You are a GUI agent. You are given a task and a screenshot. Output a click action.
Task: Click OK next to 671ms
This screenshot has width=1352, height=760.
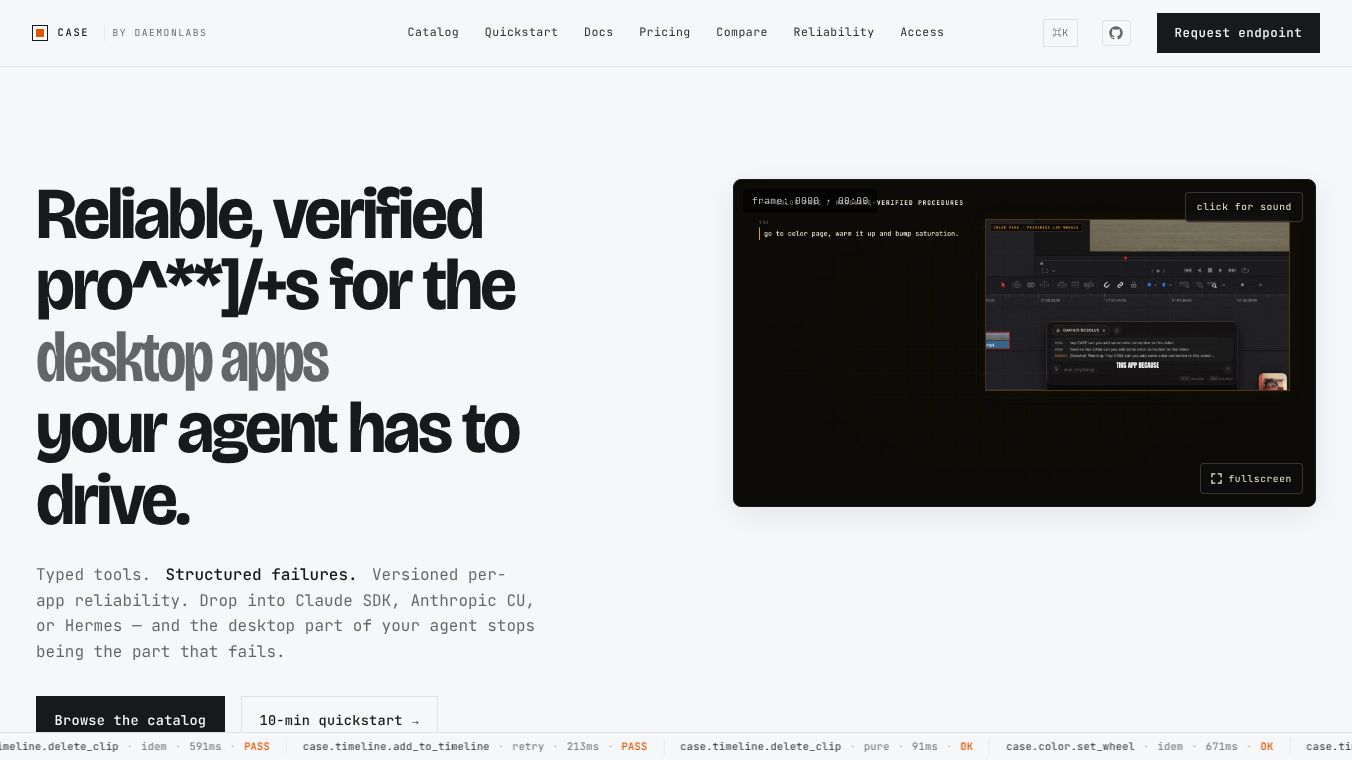coord(1267,747)
